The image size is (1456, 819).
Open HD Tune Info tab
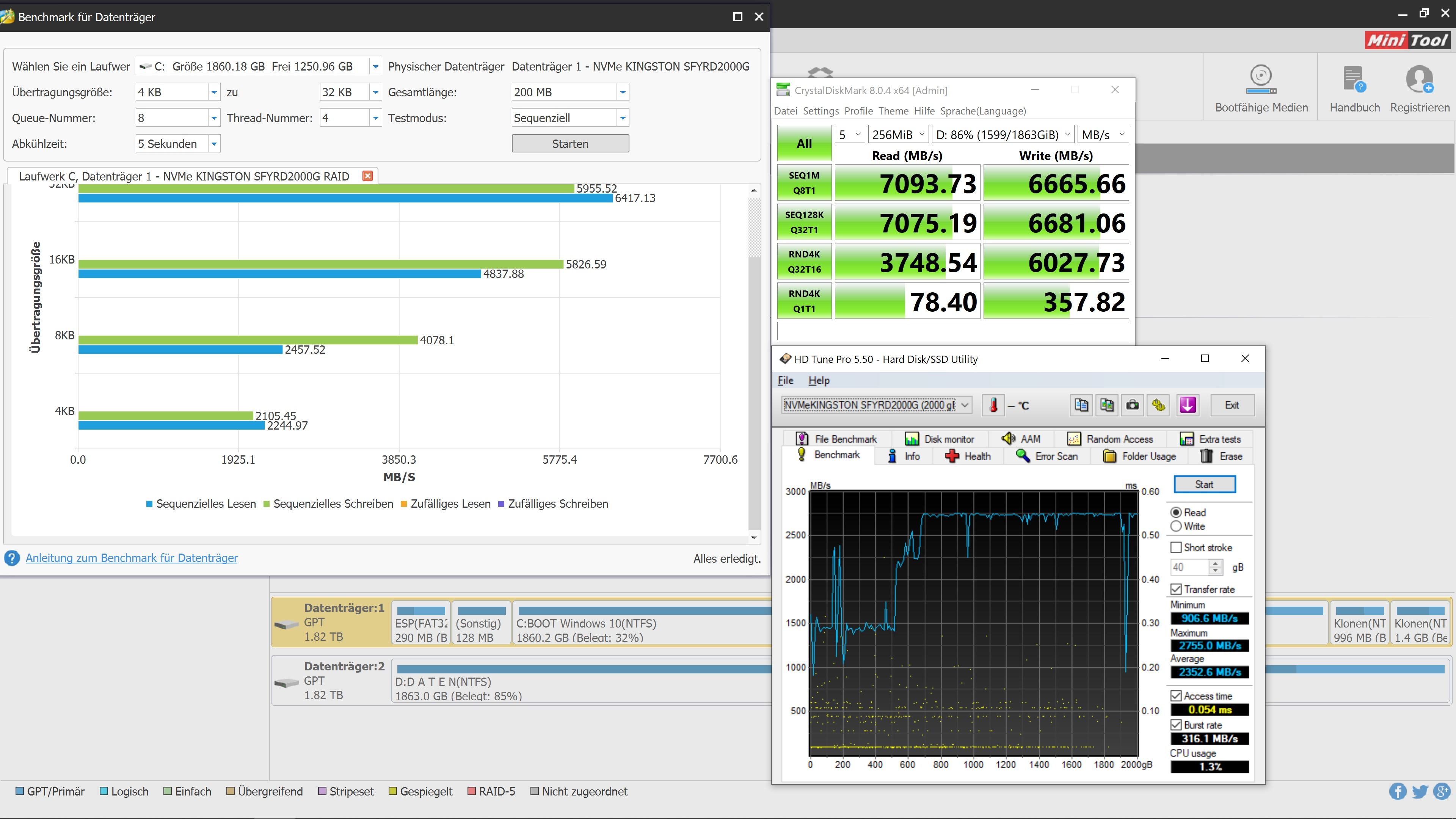coord(904,456)
